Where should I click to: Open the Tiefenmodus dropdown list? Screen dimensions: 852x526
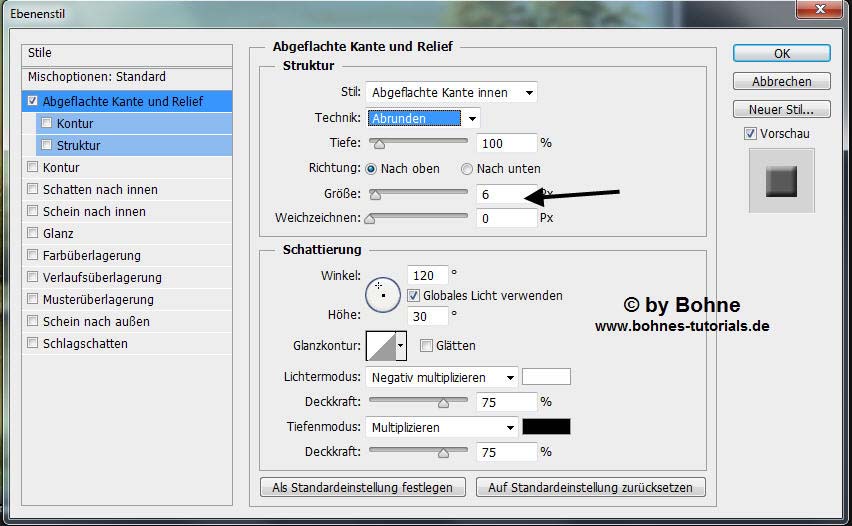[x=441, y=427]
